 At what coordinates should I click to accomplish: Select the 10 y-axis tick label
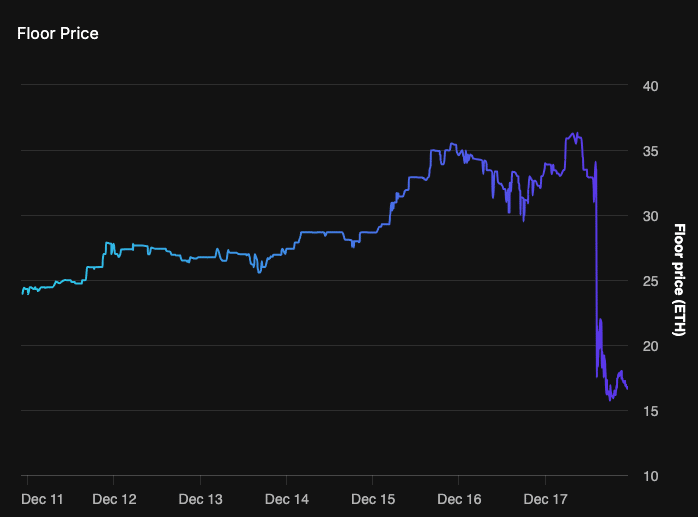coord(650,476)
